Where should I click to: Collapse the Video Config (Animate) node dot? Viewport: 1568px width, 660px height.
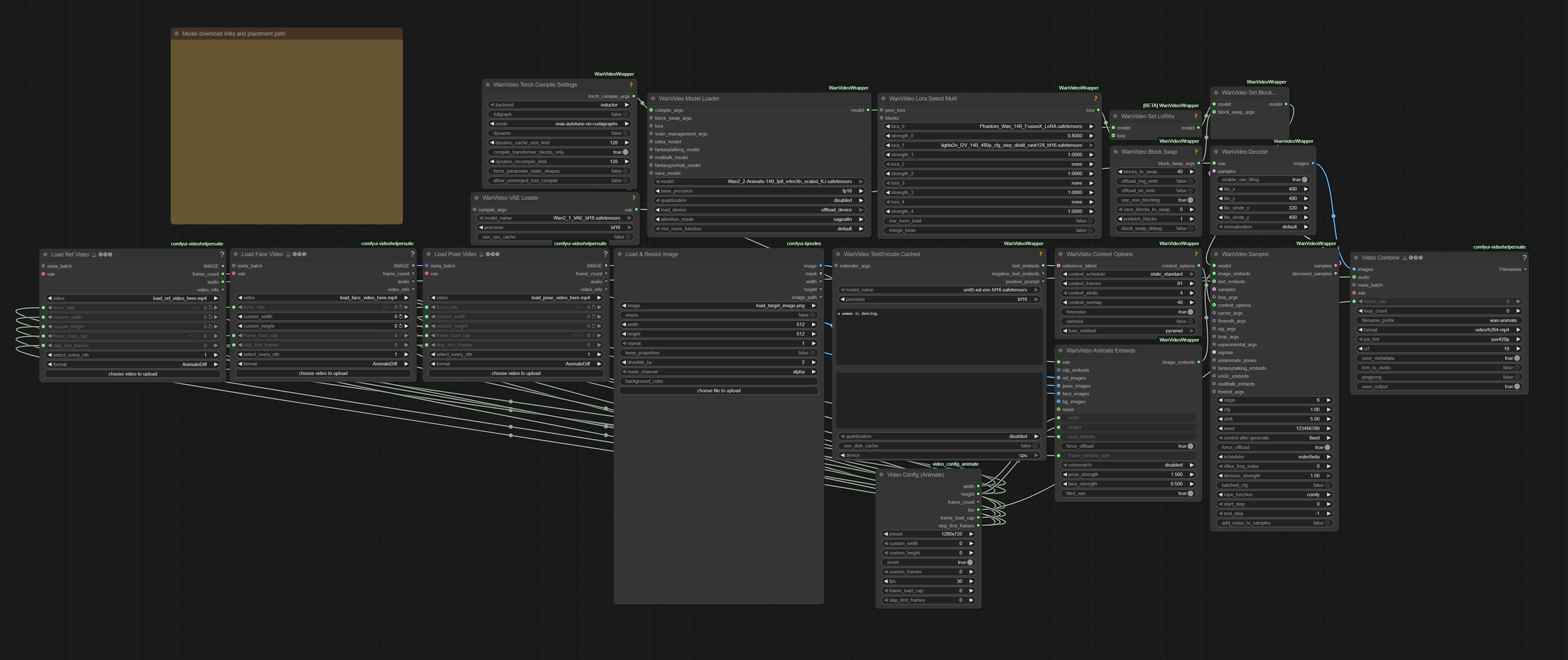click(x=881, y=475)
